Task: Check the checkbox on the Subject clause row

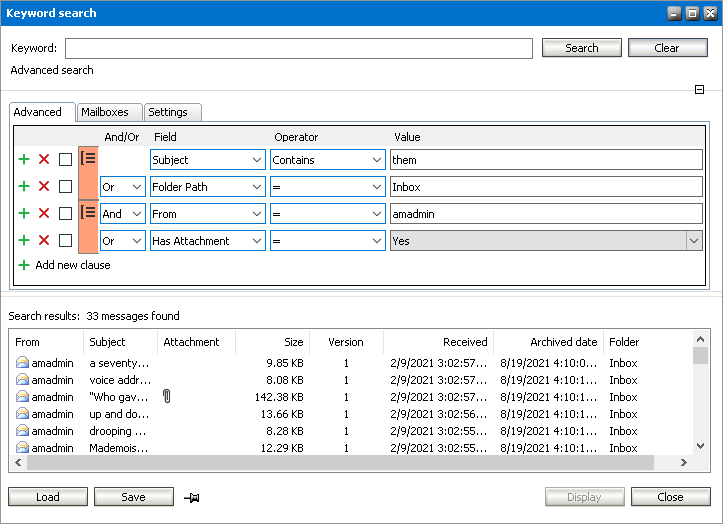Action: 65,159
